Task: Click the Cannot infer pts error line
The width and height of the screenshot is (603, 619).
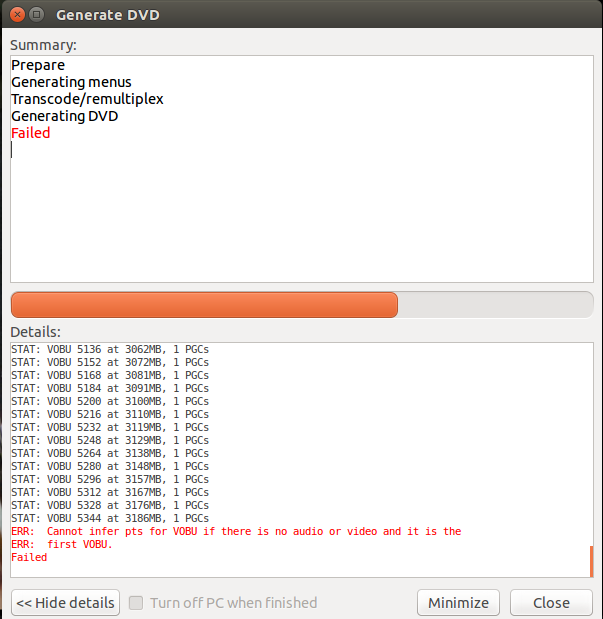Action: click(x=236, y=531)
